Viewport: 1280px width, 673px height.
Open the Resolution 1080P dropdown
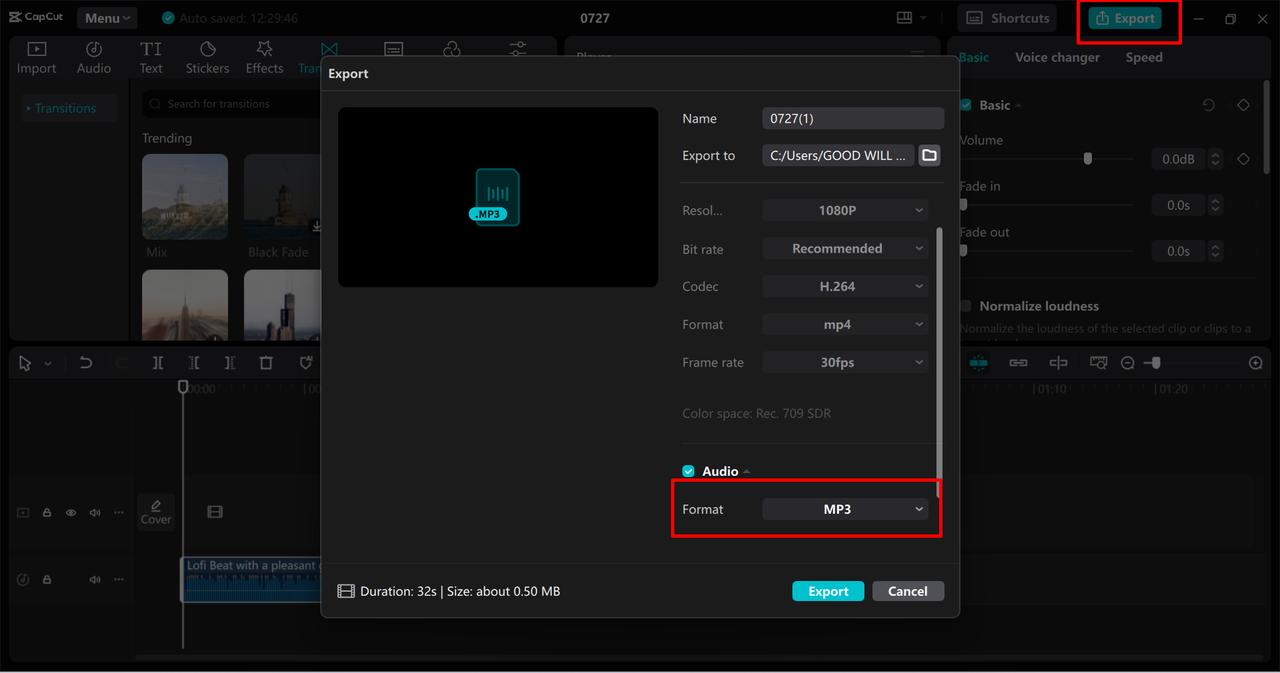[845, 210]
